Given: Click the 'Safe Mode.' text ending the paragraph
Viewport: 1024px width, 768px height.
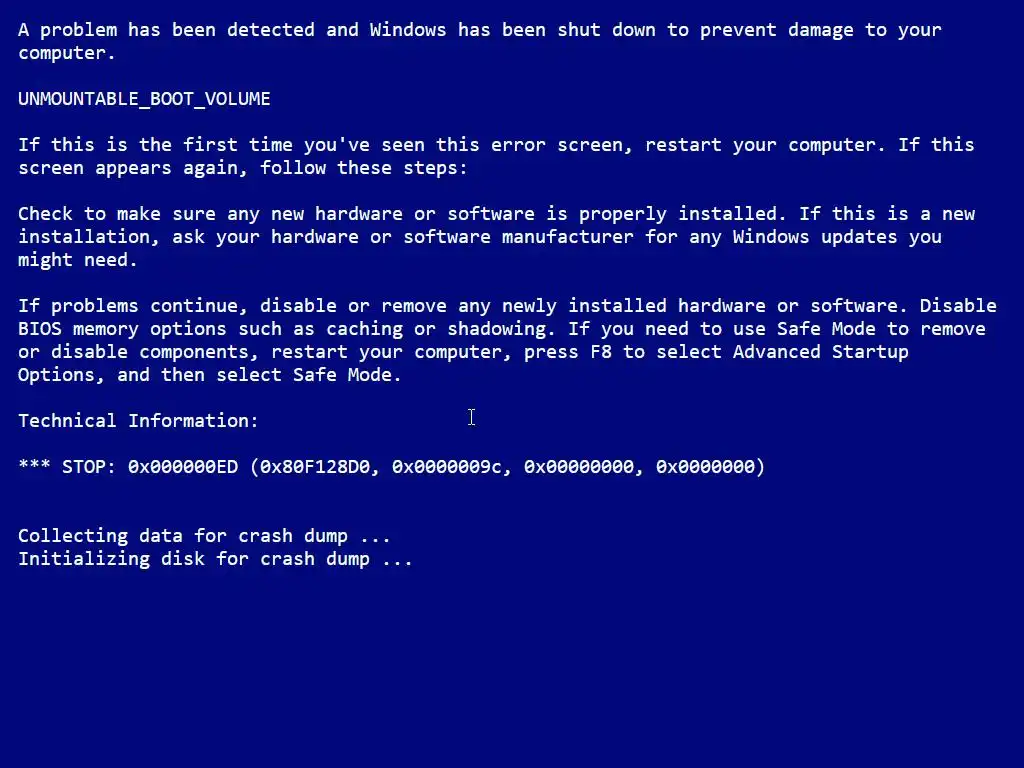Looking at the screenshot, I should tap(347, 374).
